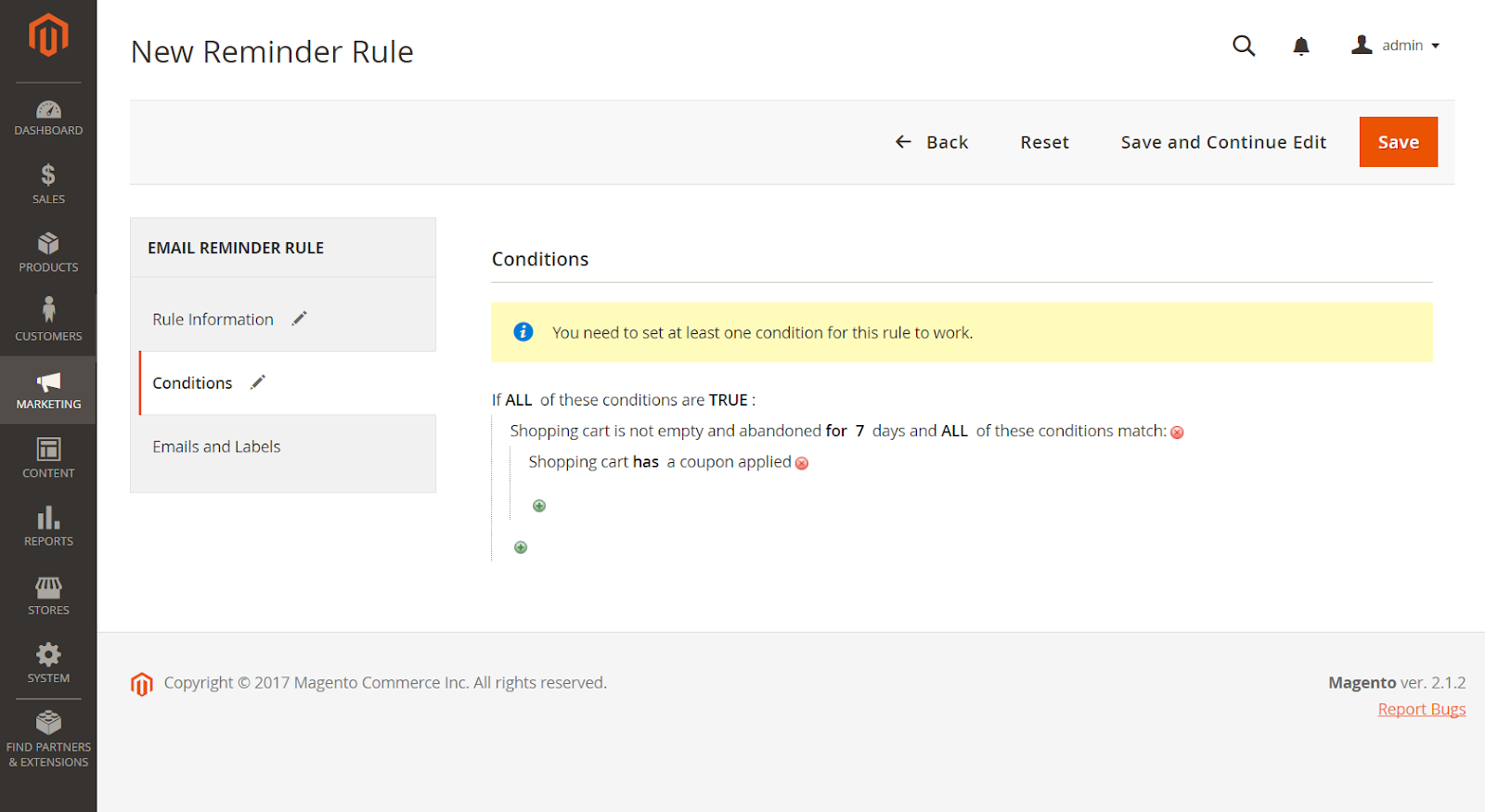The width and height of the screenshot is (1485, 812).
Task: Click the Magento logo in sidebar
Action: [x=48, y=35]
